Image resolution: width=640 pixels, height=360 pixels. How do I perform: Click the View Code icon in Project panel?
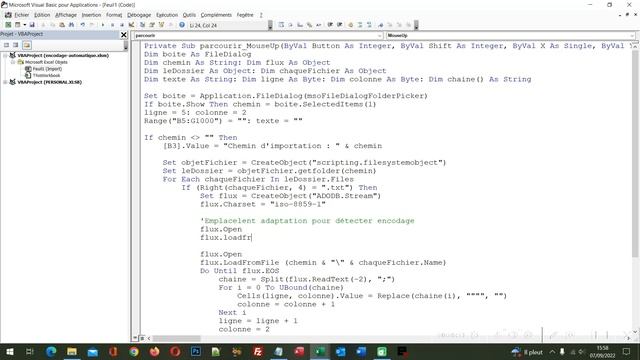click(6, 45)
